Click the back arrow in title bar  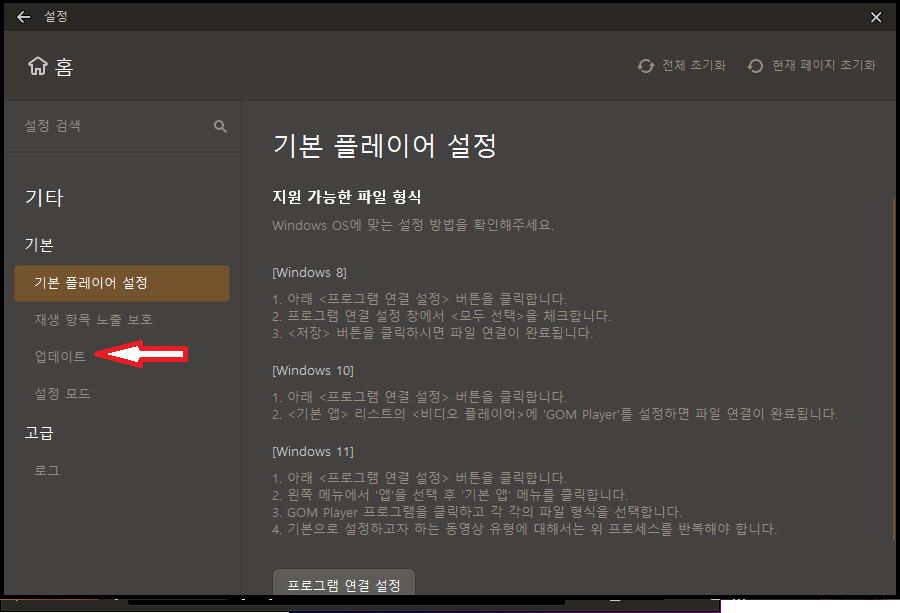point(24,17)
